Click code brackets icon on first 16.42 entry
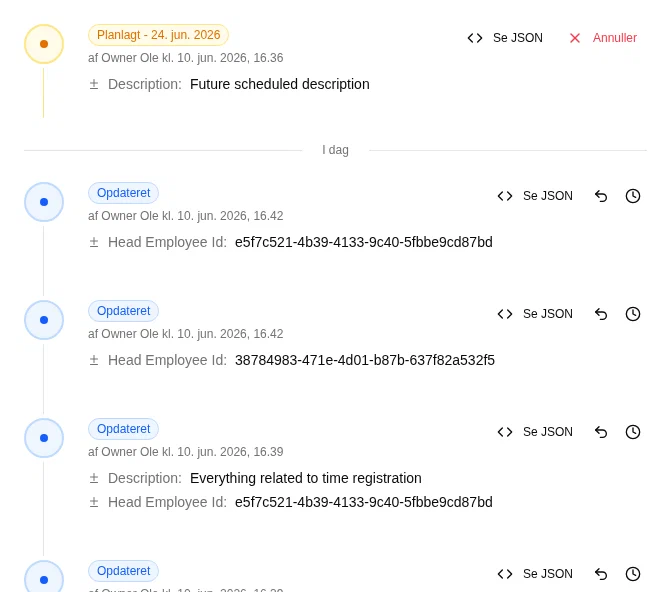671x592 pixels. click(505, 196)
